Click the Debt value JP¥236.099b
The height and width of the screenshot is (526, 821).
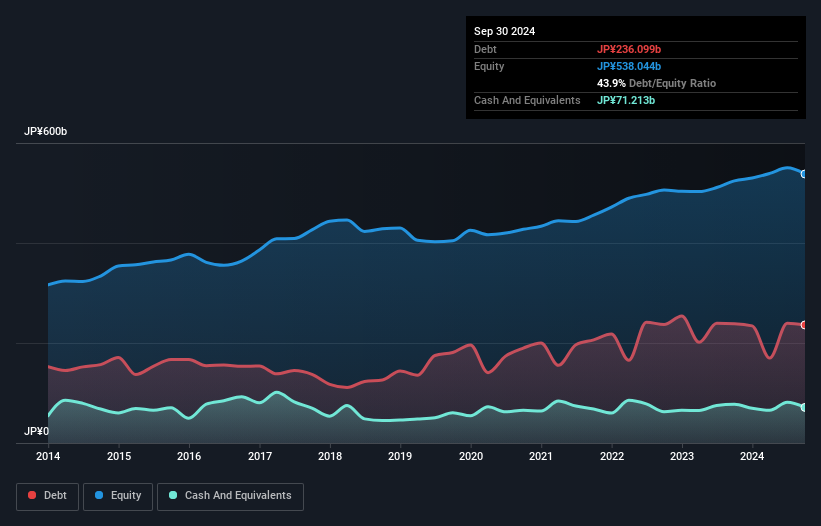point(629,49)
